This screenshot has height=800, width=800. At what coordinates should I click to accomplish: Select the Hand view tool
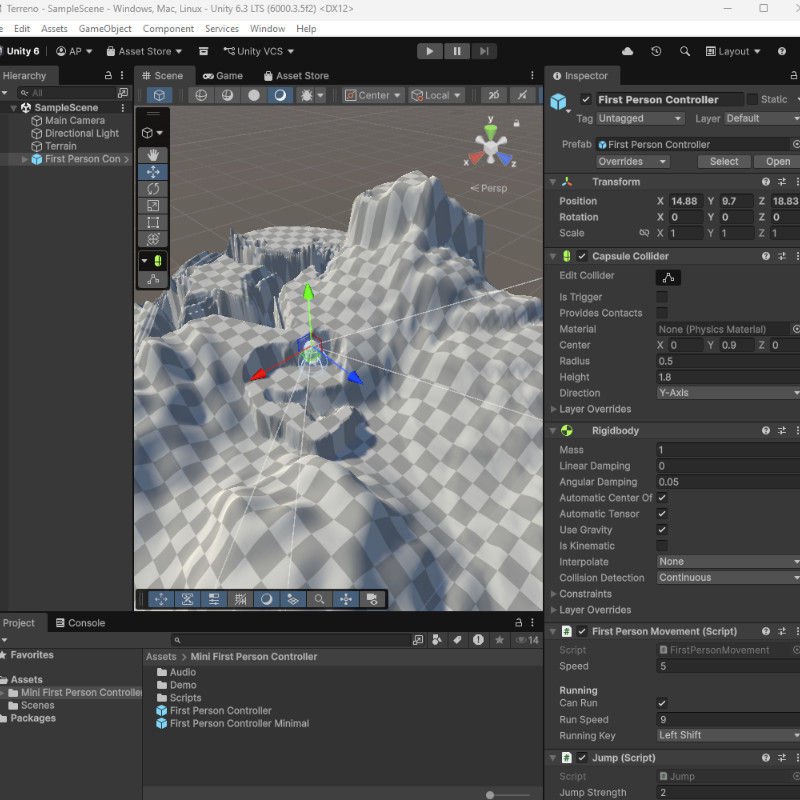coord(153,155)
